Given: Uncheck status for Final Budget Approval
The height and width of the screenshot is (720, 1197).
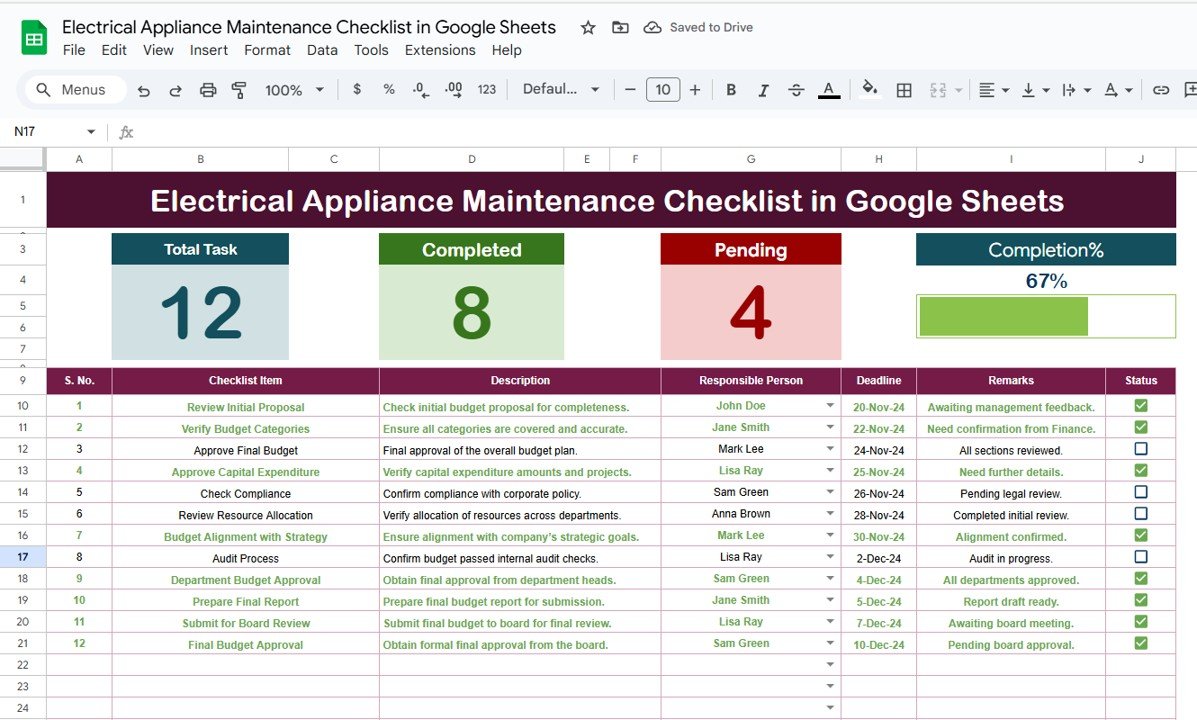Looking at the screenshot, I should [1141, 643].
